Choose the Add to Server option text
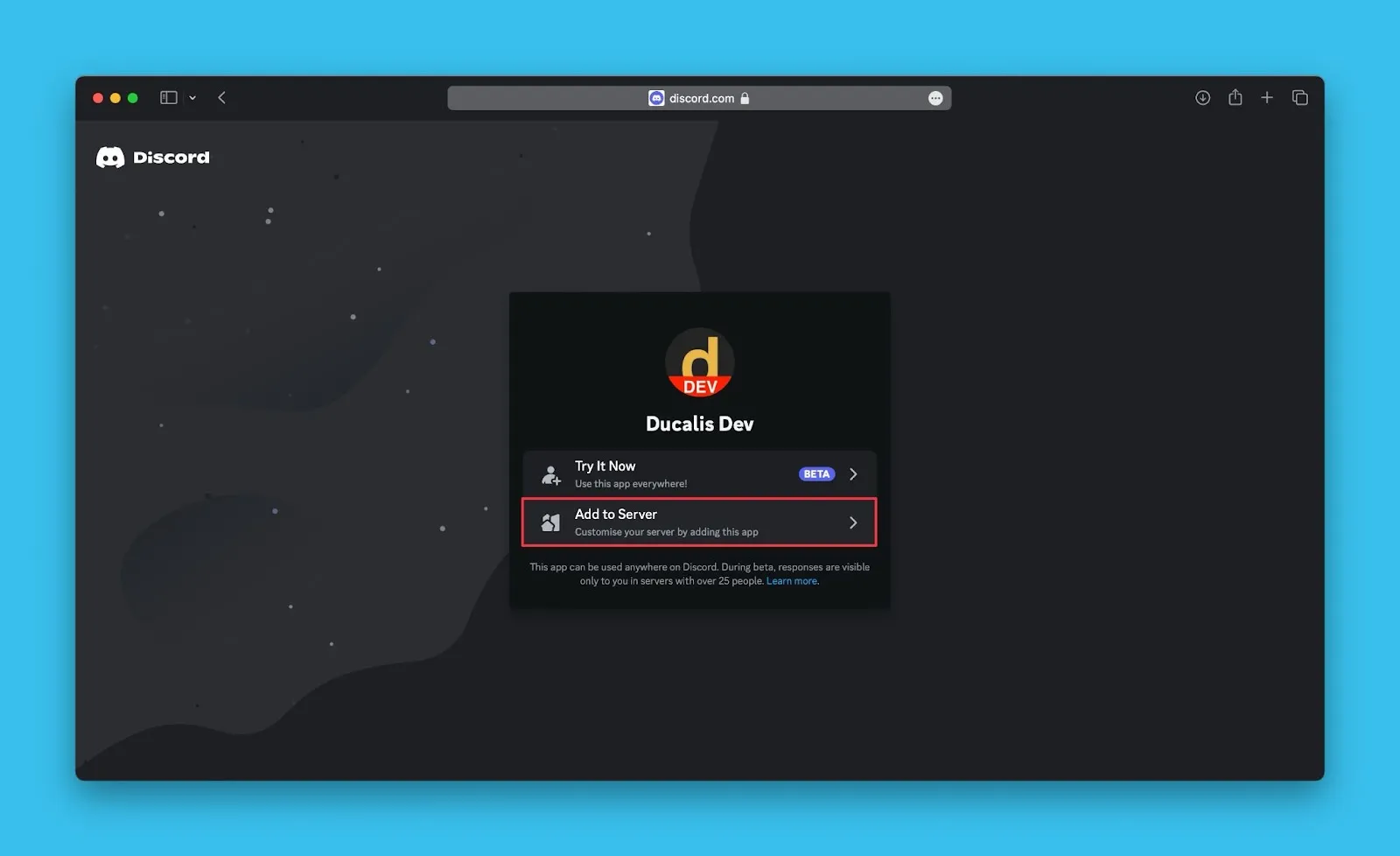The image size is (1400, 856). click(615, 515)
